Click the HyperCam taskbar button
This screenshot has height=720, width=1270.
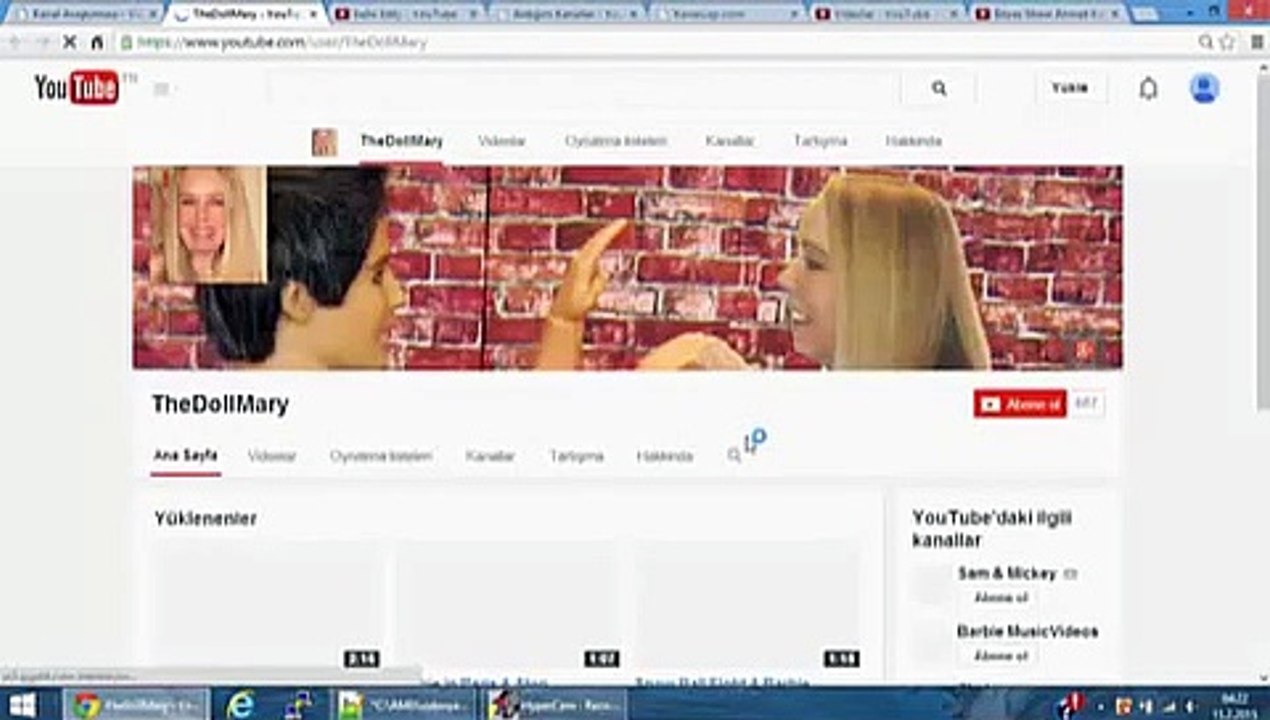556,704
